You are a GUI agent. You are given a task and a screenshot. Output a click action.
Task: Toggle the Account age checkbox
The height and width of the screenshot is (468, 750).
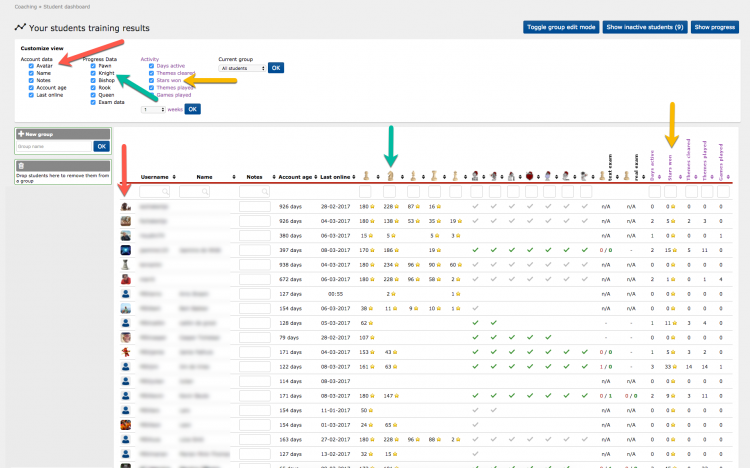point(31,88)
